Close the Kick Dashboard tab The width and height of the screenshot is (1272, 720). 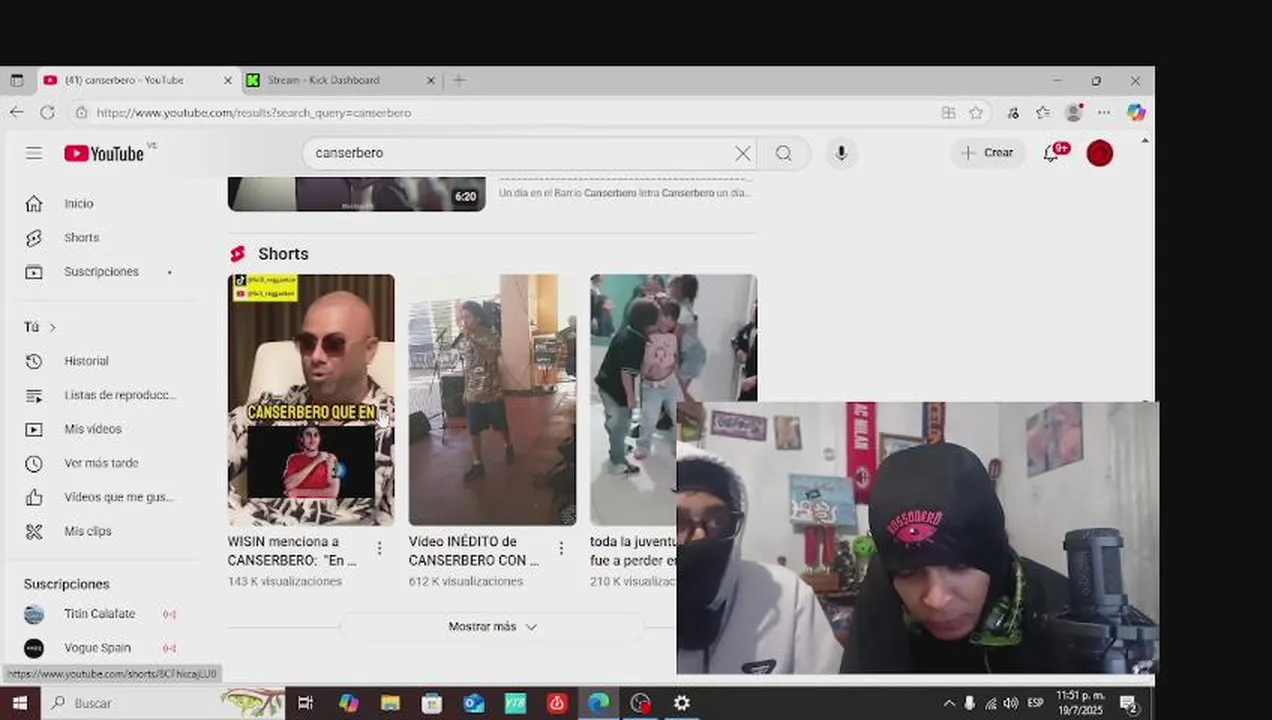click(431, 80)
